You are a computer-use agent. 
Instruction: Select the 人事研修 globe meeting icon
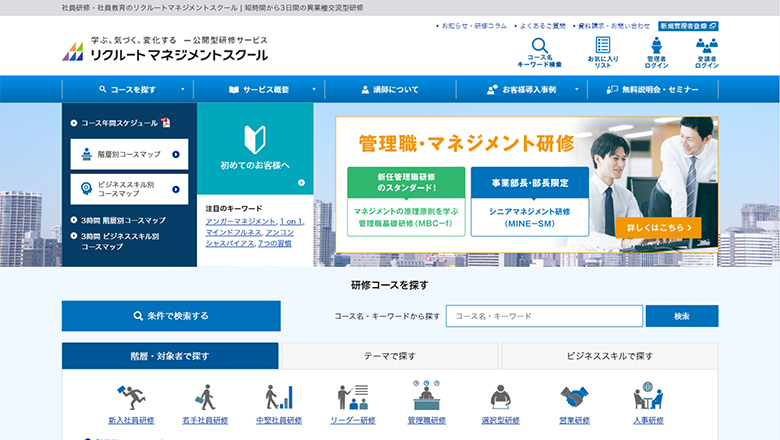click(648, 396)
